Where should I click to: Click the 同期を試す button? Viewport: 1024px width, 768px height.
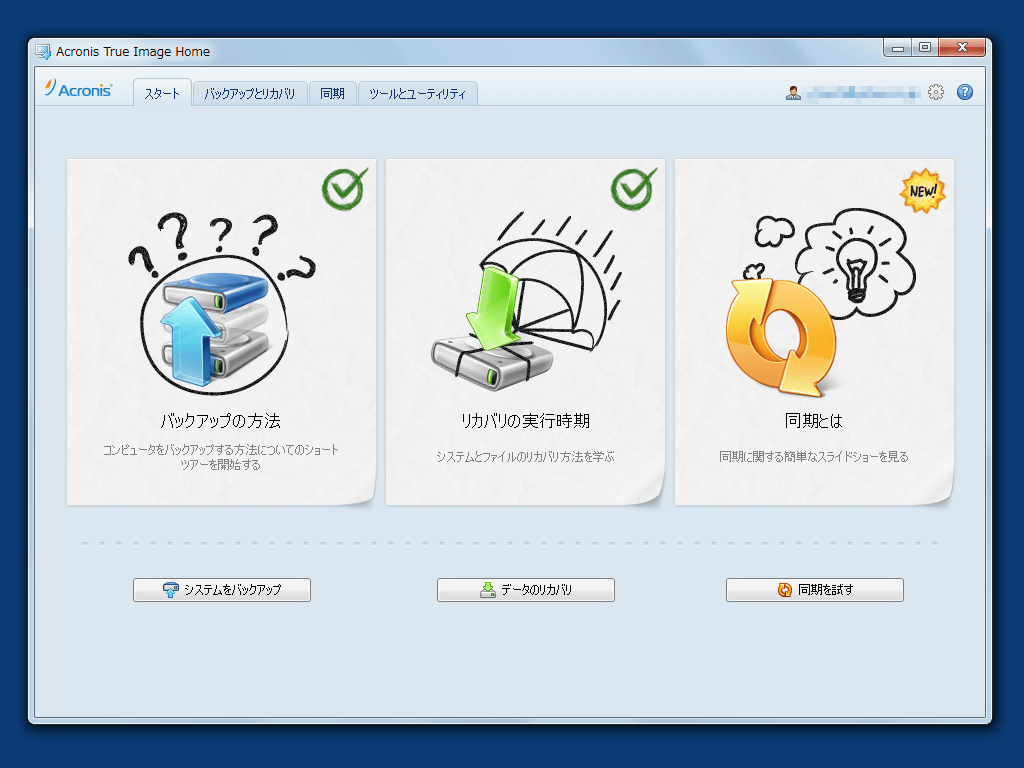click(x=815, y=590)
